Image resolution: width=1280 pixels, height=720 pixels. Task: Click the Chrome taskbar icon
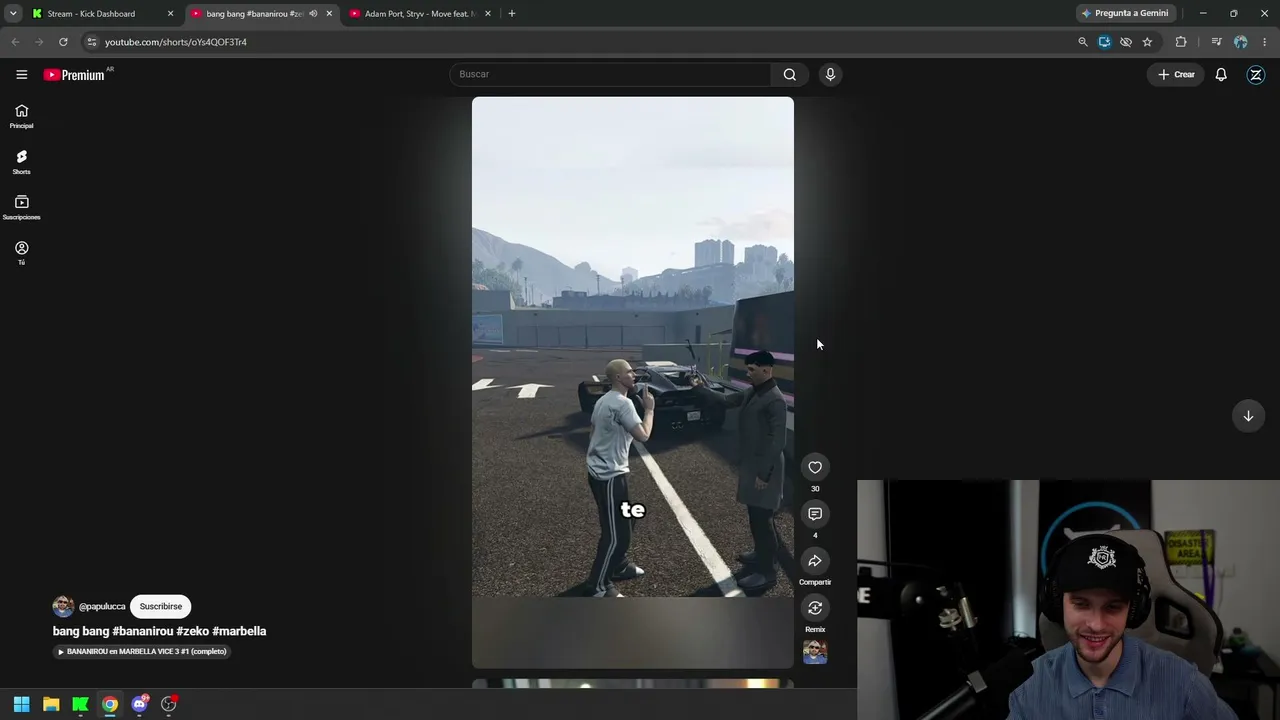(x=110, y=704)
